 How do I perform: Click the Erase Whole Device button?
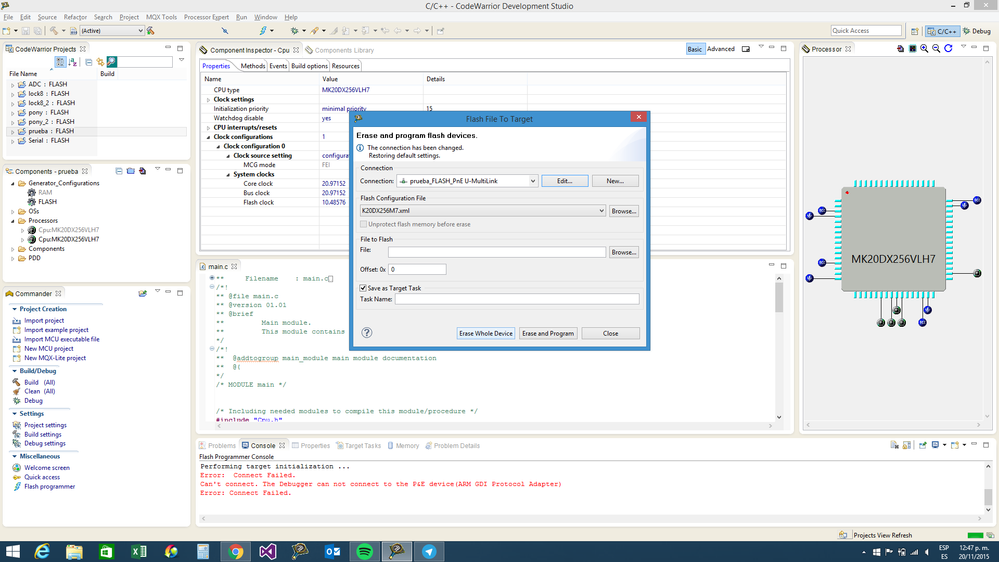pyautogui.click(x=485, y=333)
